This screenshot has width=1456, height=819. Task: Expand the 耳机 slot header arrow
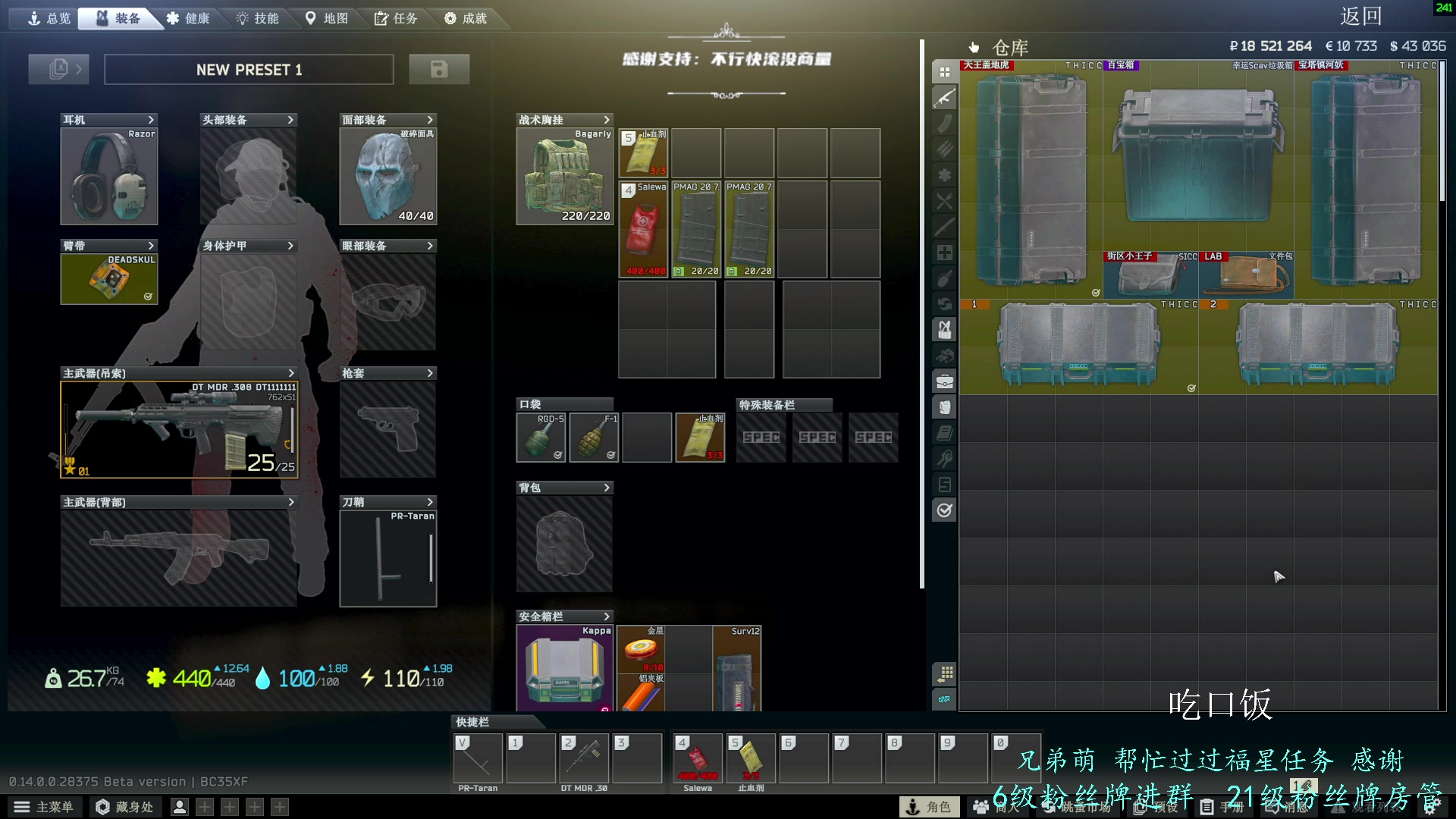coord(151,120)
